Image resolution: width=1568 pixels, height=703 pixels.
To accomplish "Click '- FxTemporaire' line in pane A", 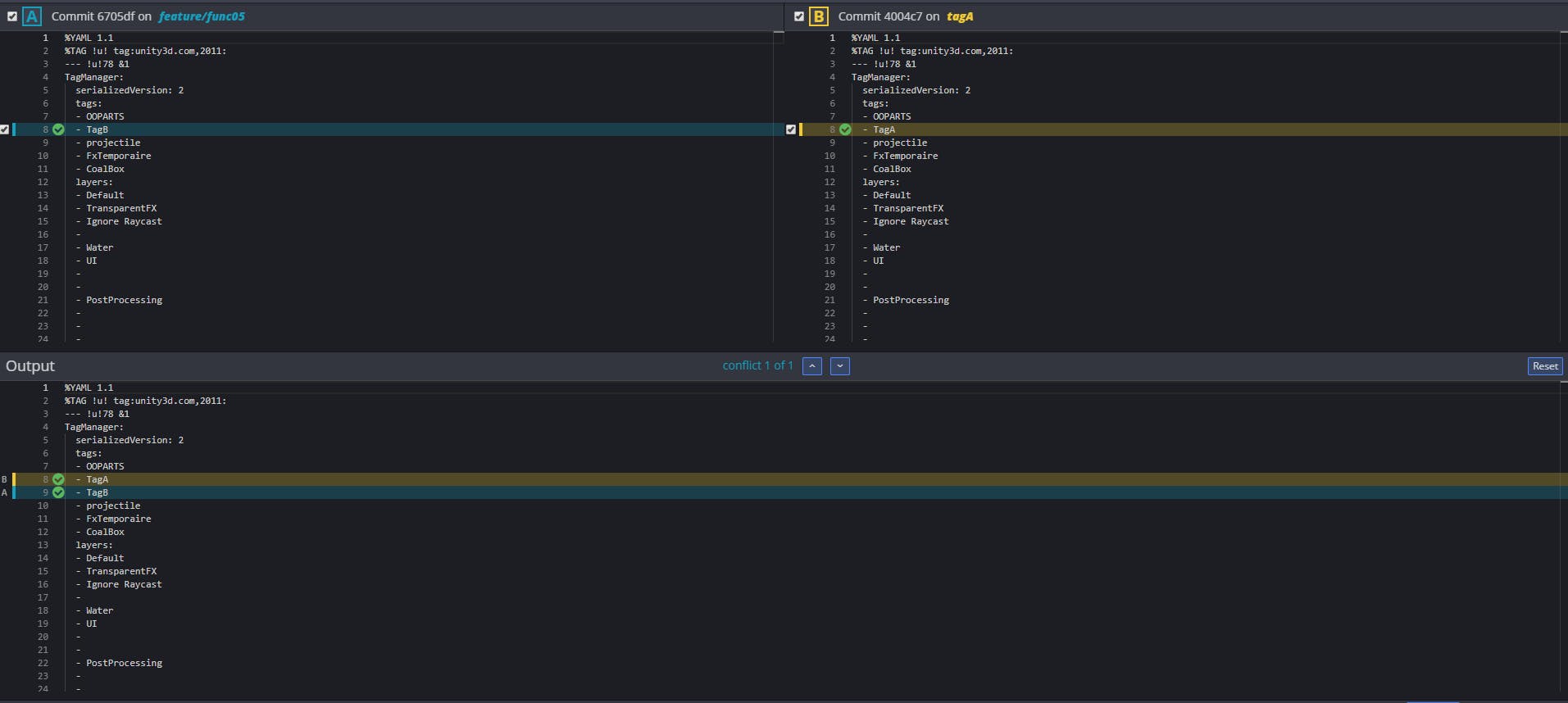I will pyautogui.click(x=113, y=156).
